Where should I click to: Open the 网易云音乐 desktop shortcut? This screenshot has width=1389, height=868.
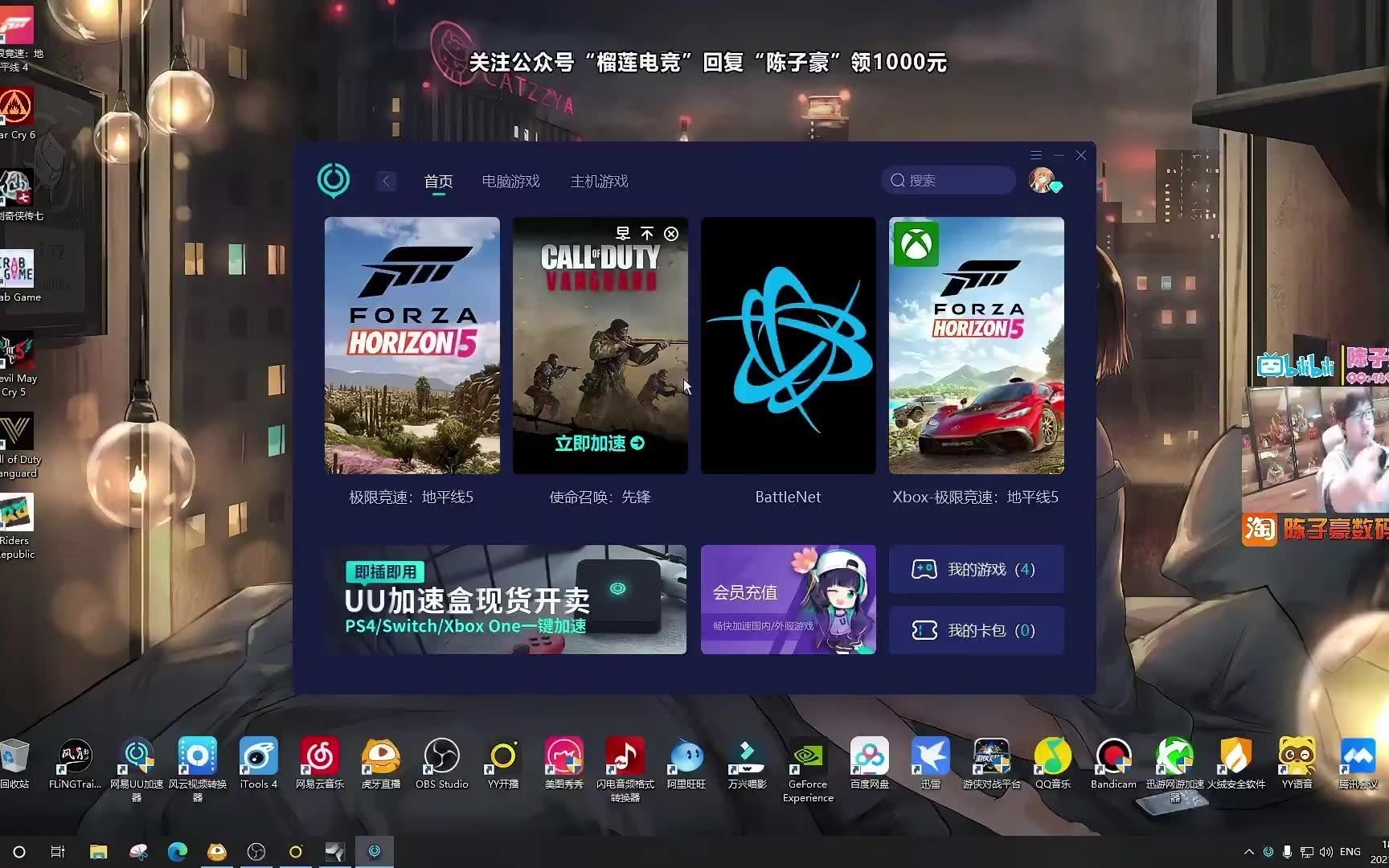tap(320, 764)
